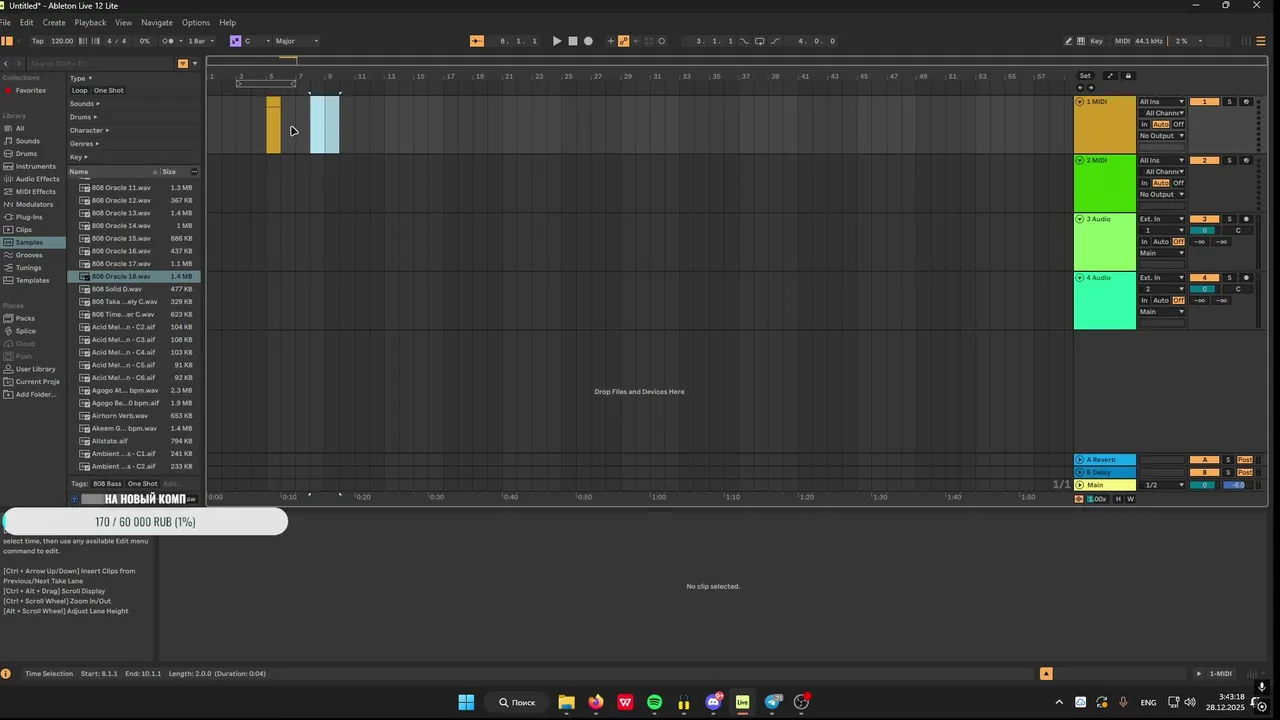
Task: Select the red Favorites collection
Action: [30, 90]
